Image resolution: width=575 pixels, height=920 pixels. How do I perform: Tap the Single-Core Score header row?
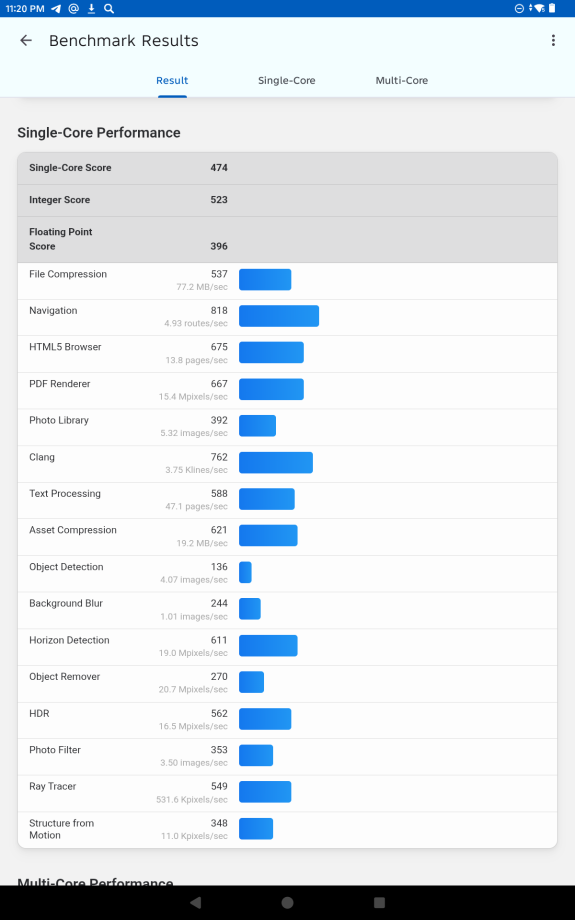click(x=288, y=168)
